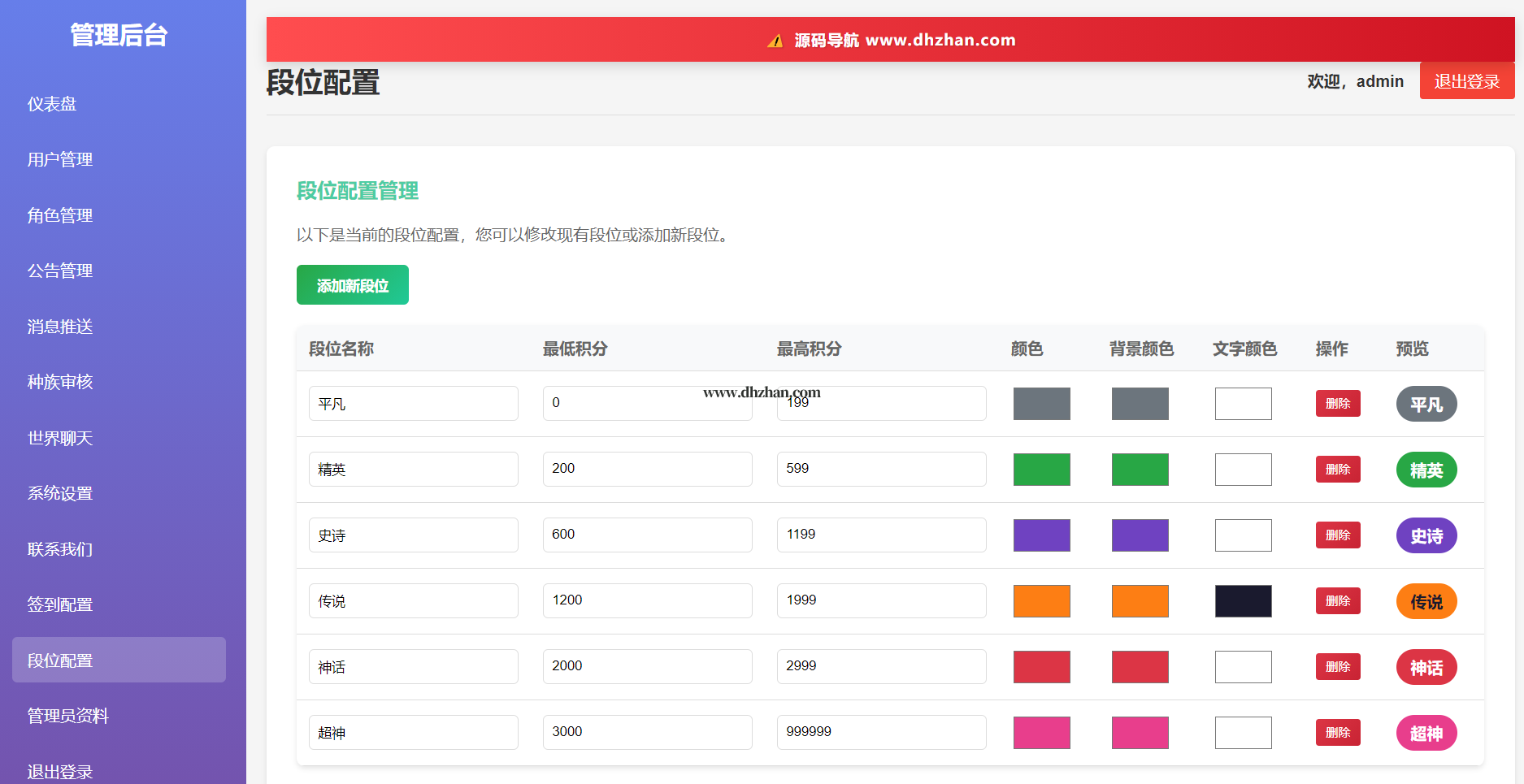Open the 文字颜色 swatch for 平凡 rank
Viewport: 1524px width, 784px height.
tap(1243, 404)
